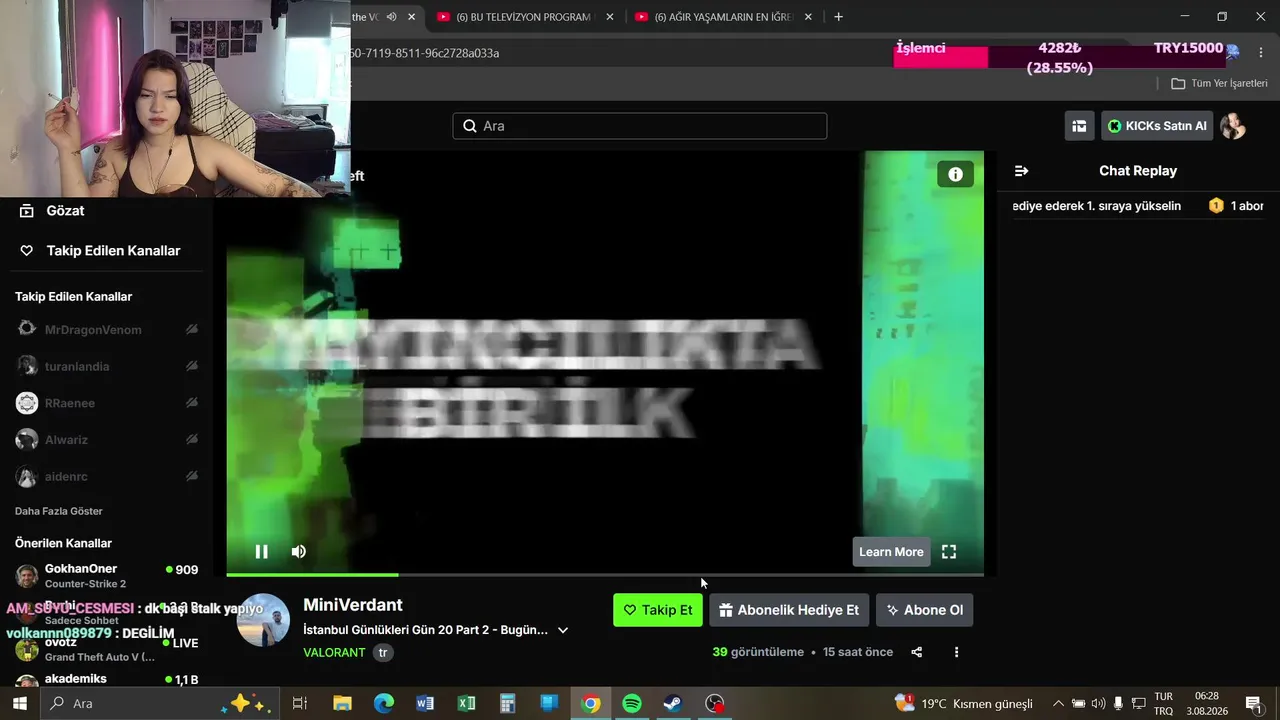This screenshot has height=720, width=1280.
Task: Expand the stream title details chevron
Action: [563, 630]
